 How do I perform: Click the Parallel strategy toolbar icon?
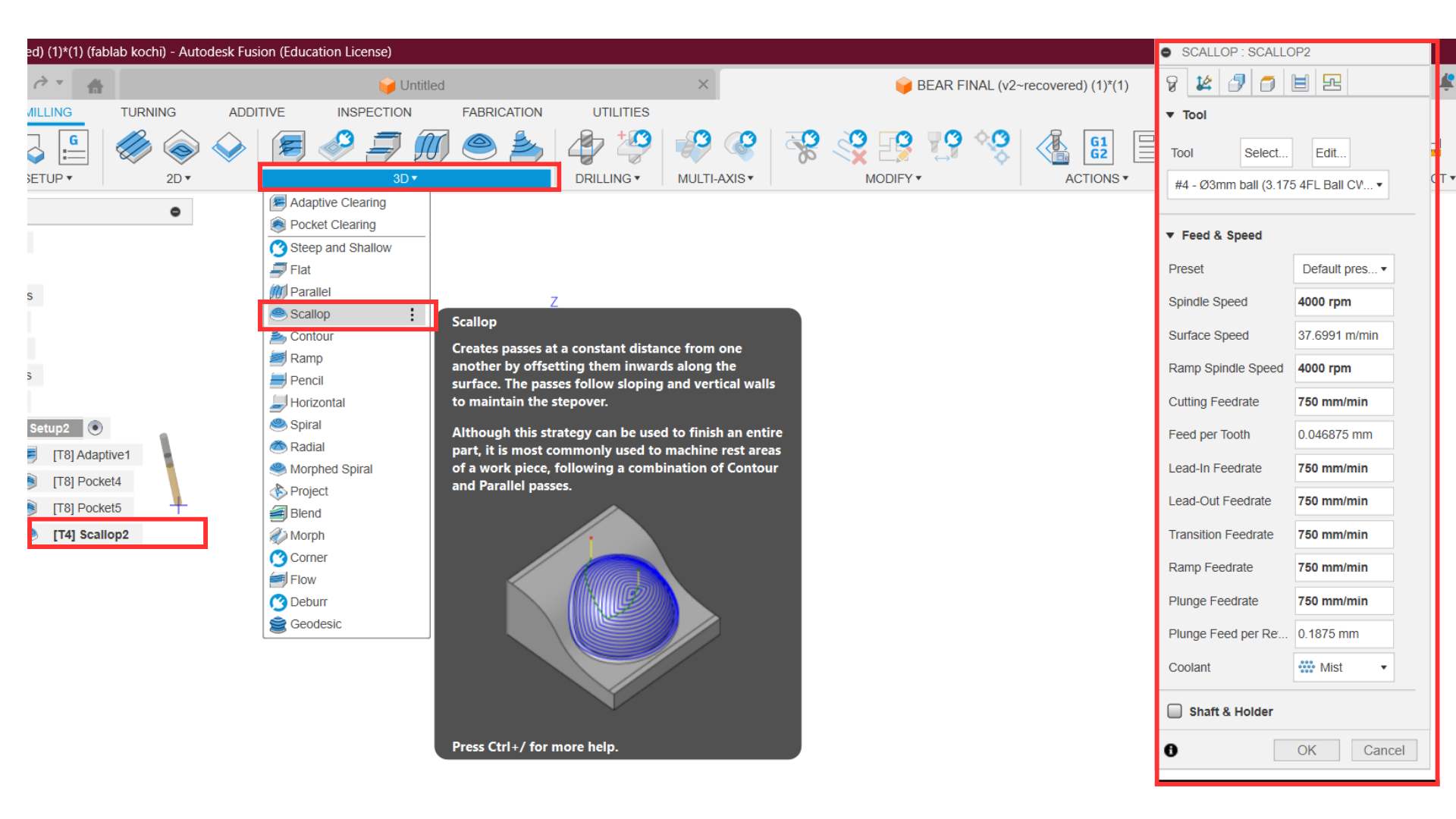click(431, 146)
